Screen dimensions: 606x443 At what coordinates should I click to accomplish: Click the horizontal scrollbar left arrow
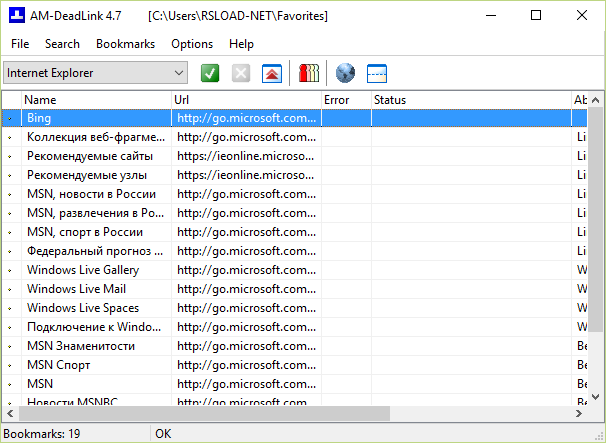(10, 414)
